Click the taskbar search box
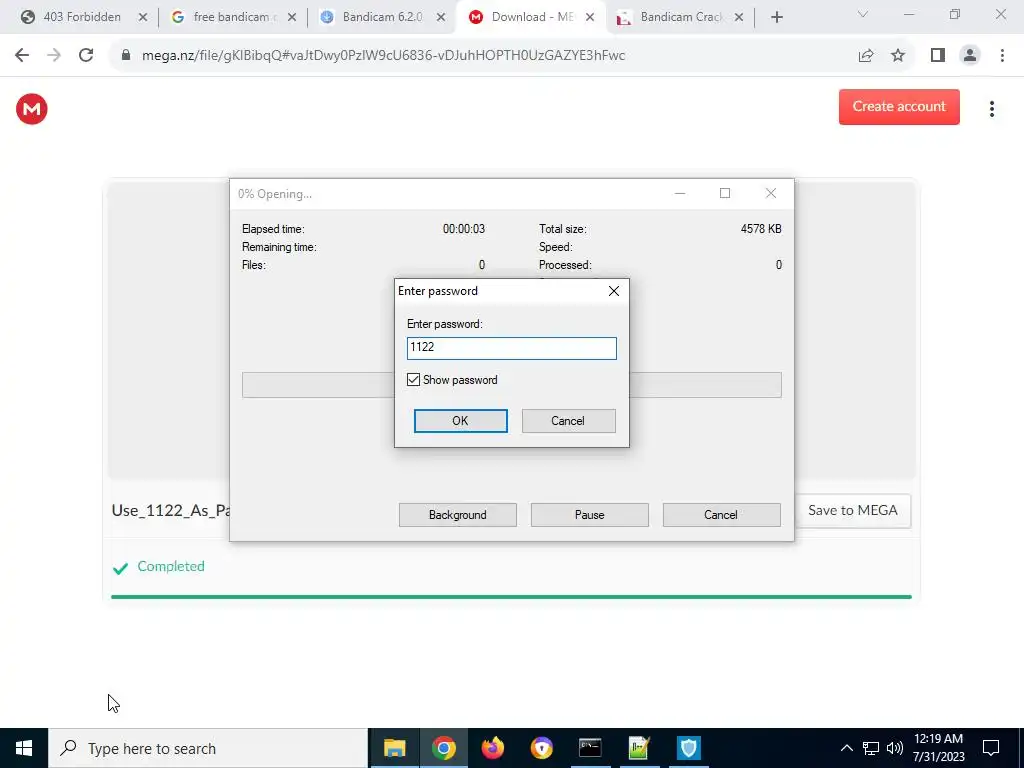This screenshot has width=1024, height=768. [x=208, y=748]
